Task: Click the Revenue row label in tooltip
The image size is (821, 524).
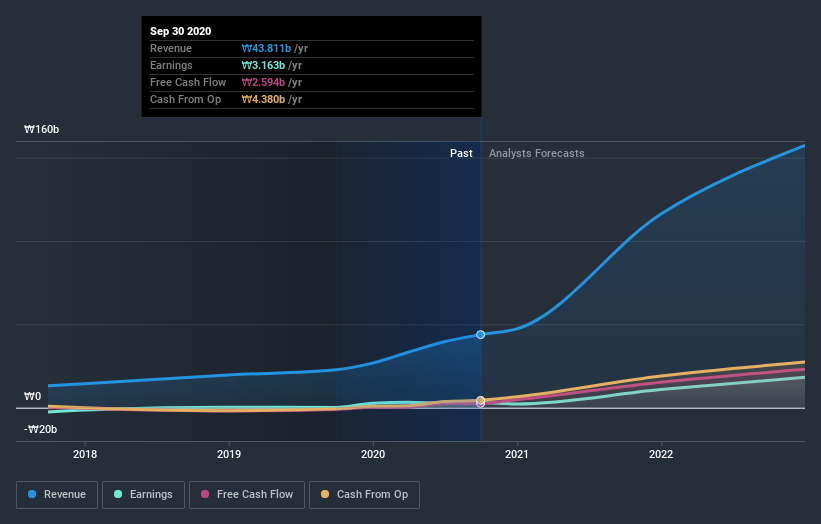Action: [171, 48]
